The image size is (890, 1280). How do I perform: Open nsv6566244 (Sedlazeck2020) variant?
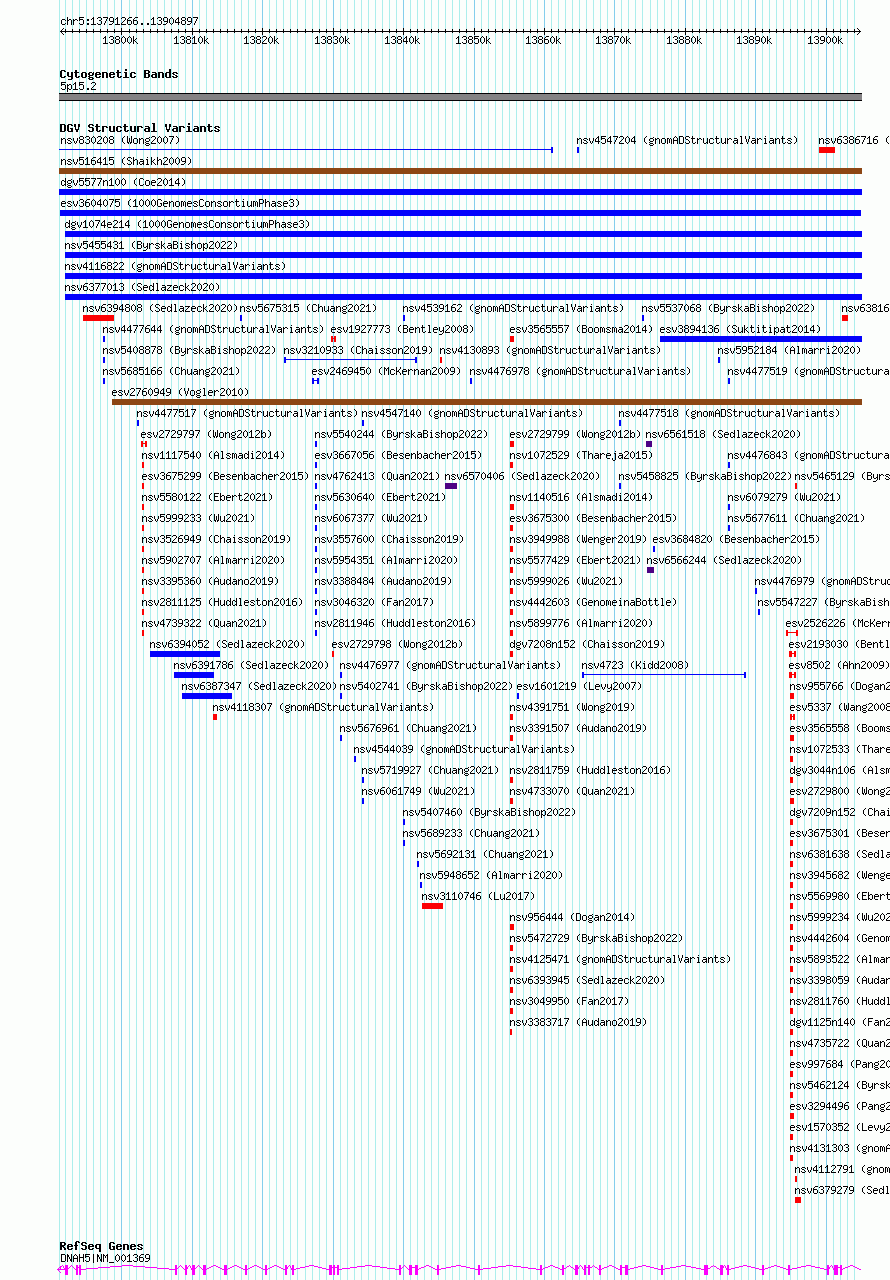[x=724, y=560]
